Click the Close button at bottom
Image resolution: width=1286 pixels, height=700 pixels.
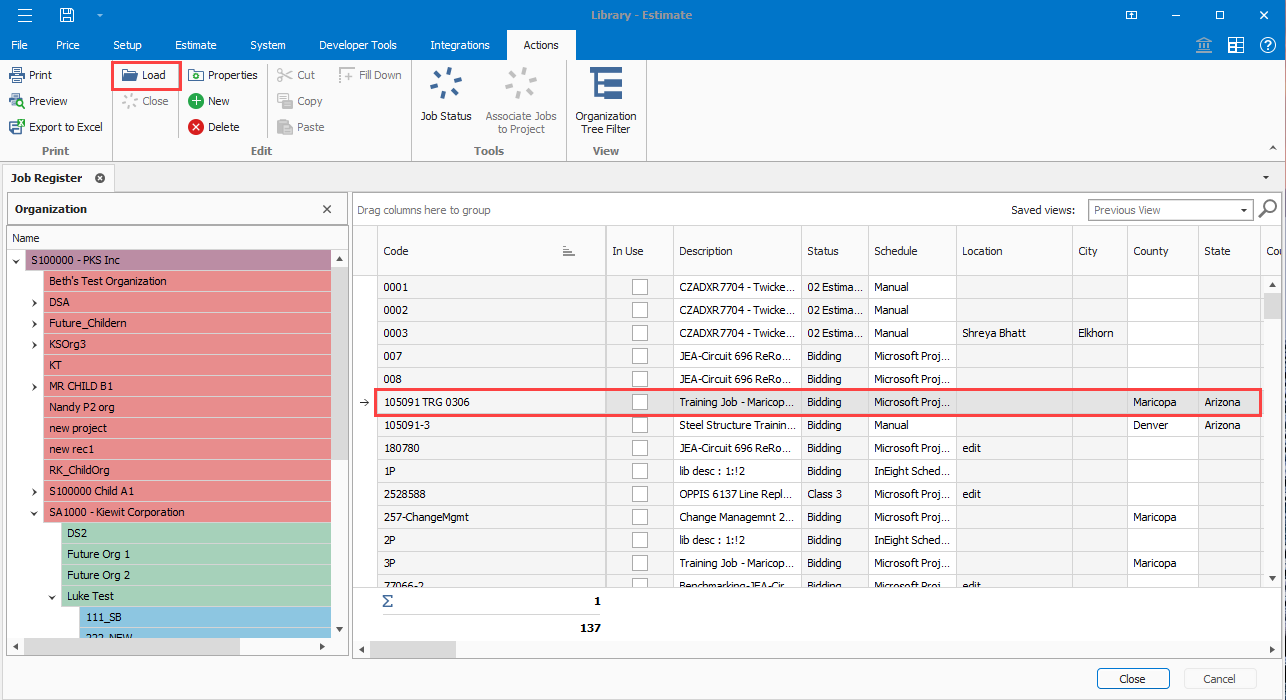click(x=1132, y=679)
